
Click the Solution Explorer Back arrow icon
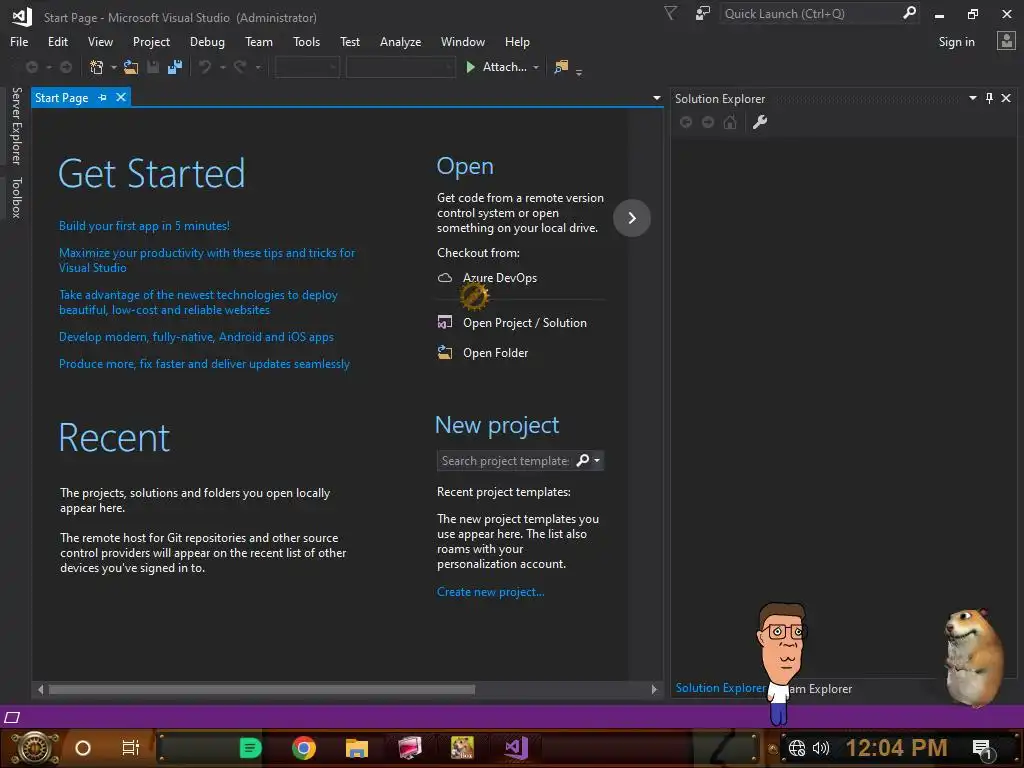click(x=686, y=122)
